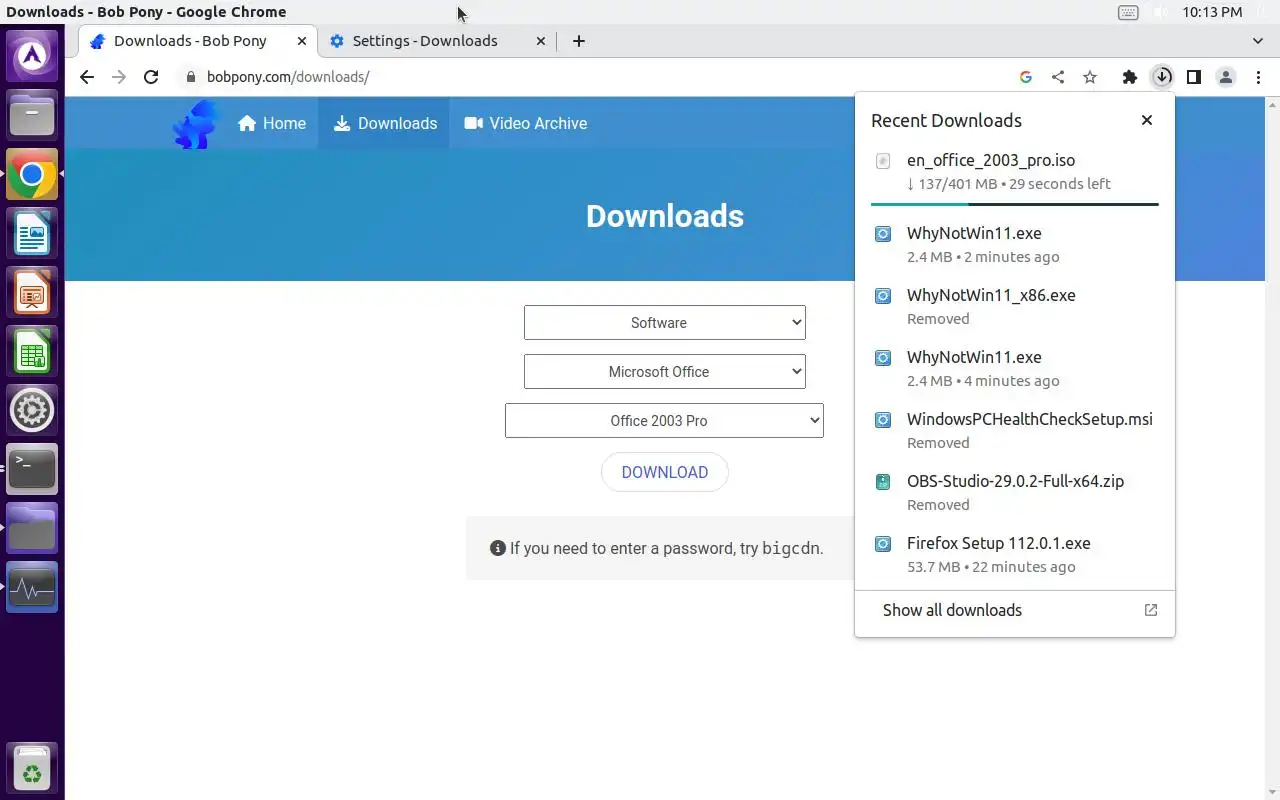Open the purple launcher icon atop the dock
This screenshot has width=1280, height=800.
[32, 56]
